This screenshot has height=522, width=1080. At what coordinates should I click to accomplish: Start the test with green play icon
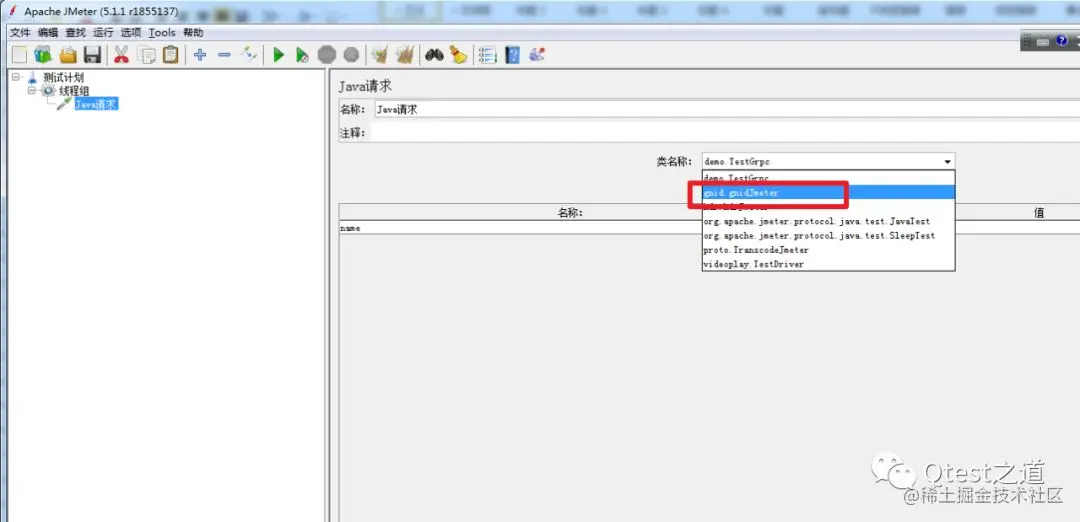tap(278, 54)
